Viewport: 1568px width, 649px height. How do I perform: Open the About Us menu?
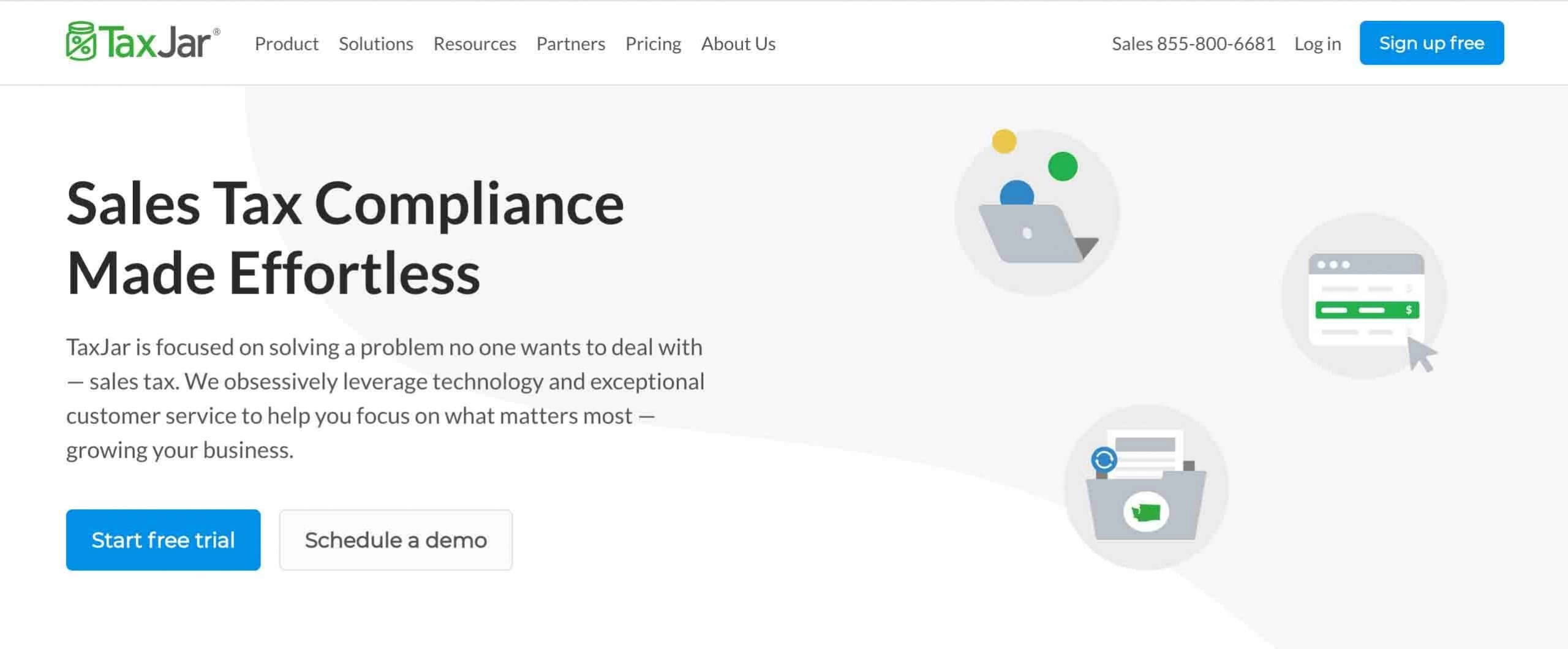(x=738, y=44)
